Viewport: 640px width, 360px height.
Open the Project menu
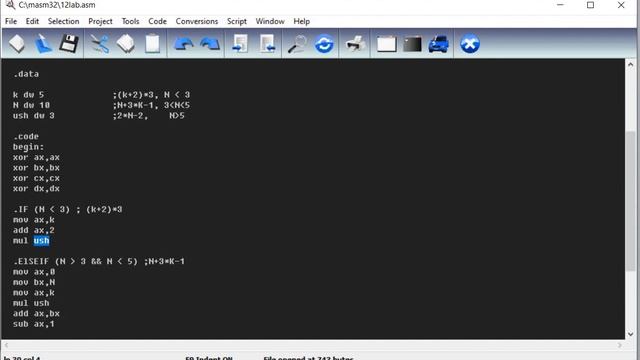[x=100, y=21]
